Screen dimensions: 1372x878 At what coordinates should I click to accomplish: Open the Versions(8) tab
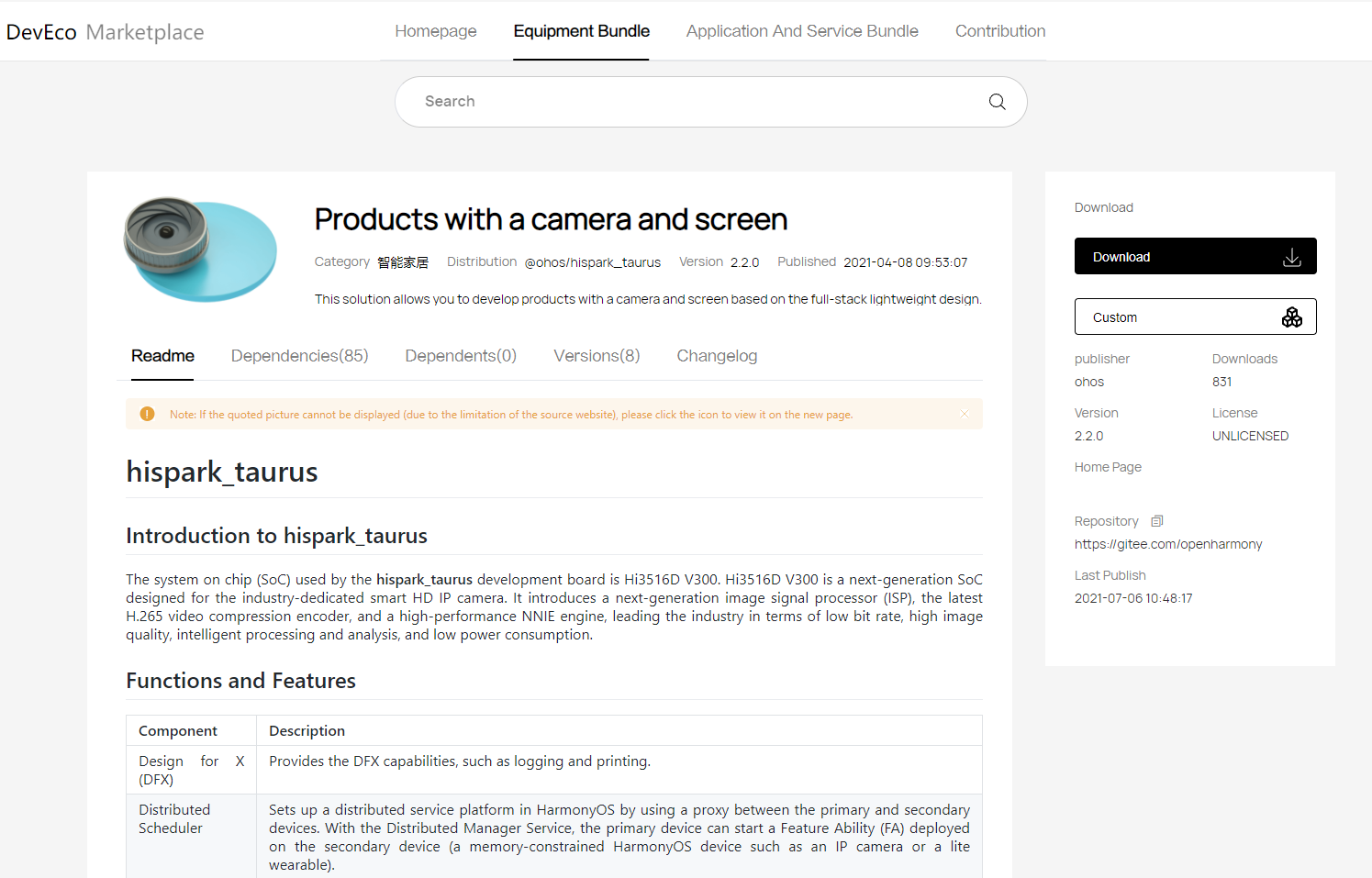(x=597, y=356)
